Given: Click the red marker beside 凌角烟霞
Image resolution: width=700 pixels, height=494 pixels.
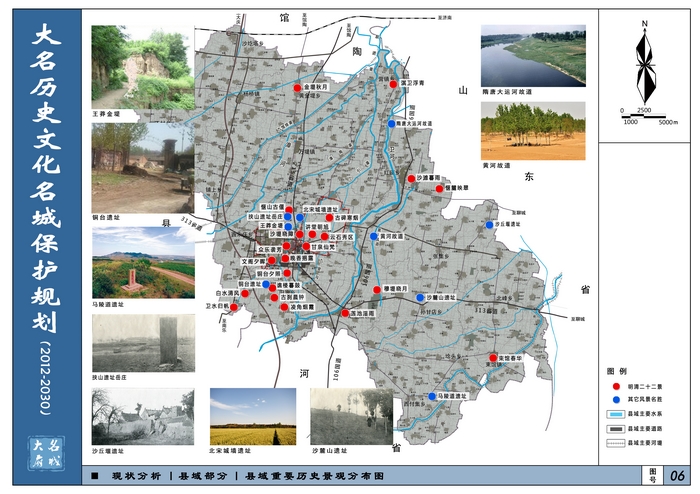Looking at the screenshot, I should [284, 307].
